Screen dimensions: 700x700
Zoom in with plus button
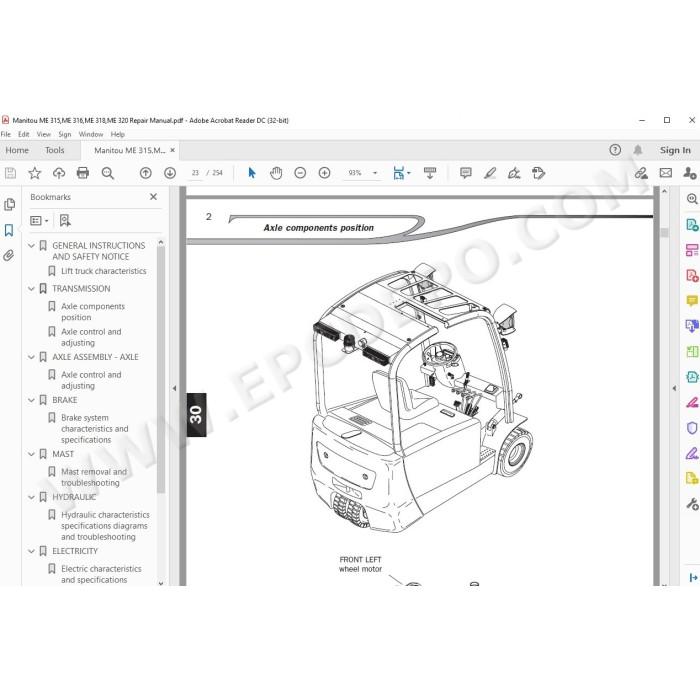coord(325,173)
